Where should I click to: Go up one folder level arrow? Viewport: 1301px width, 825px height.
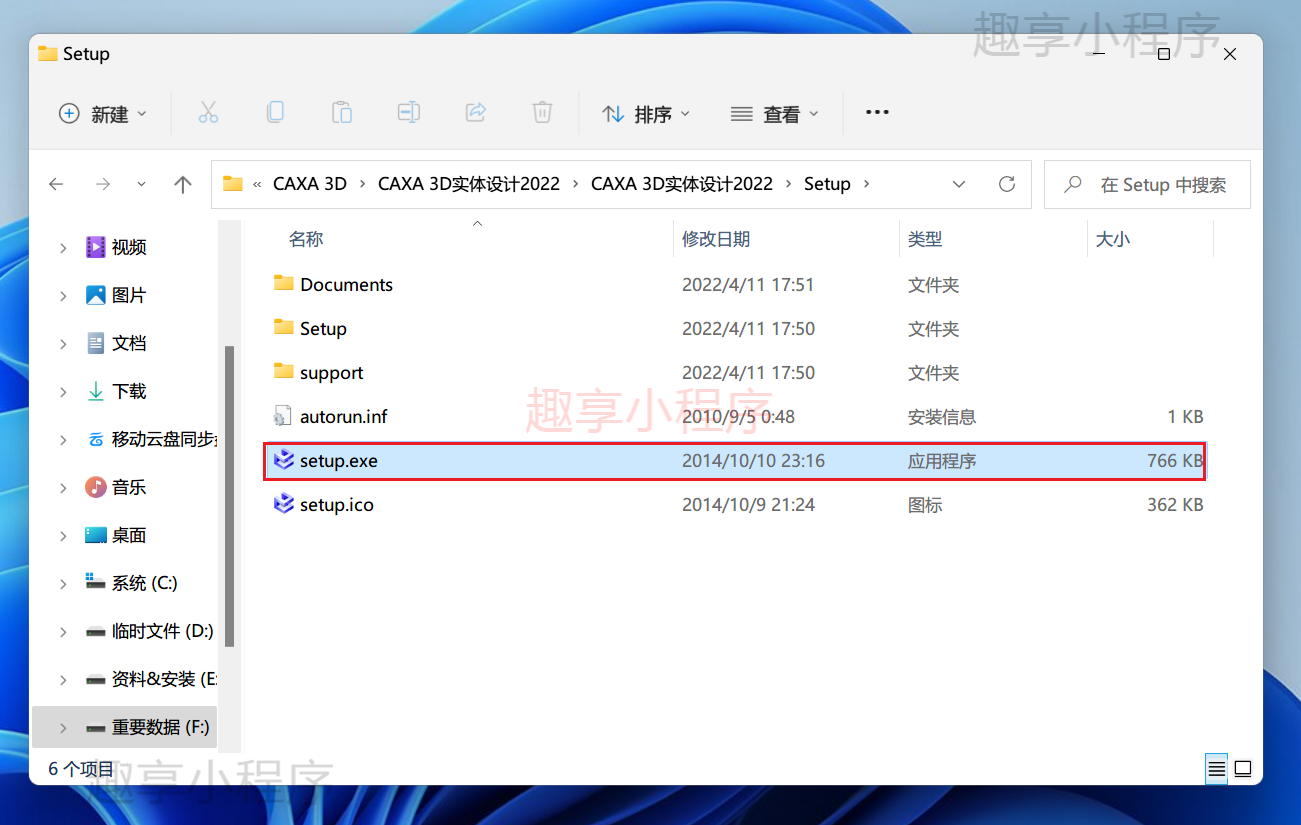(x=182, y=184)
